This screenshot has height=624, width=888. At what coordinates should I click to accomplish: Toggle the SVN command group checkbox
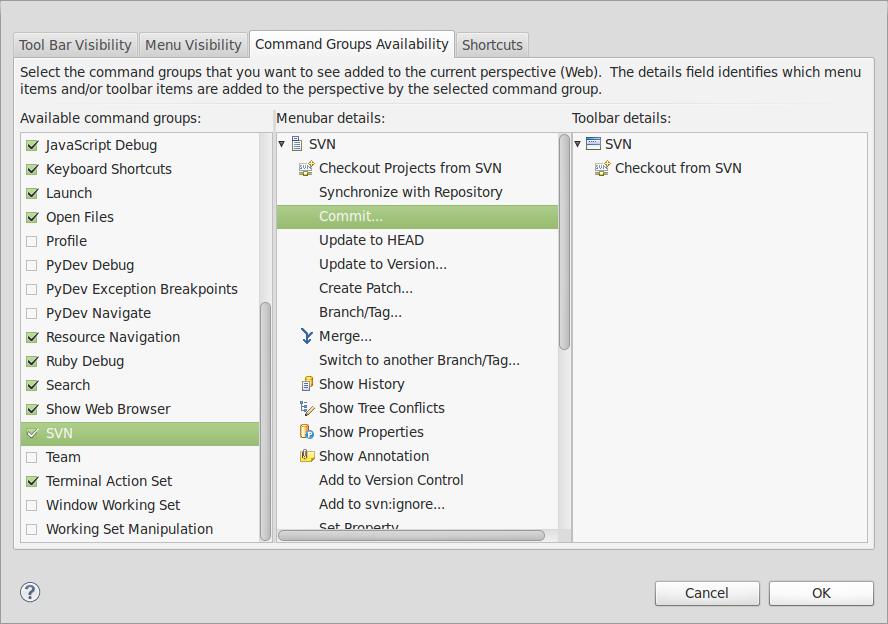pos(32,433)
